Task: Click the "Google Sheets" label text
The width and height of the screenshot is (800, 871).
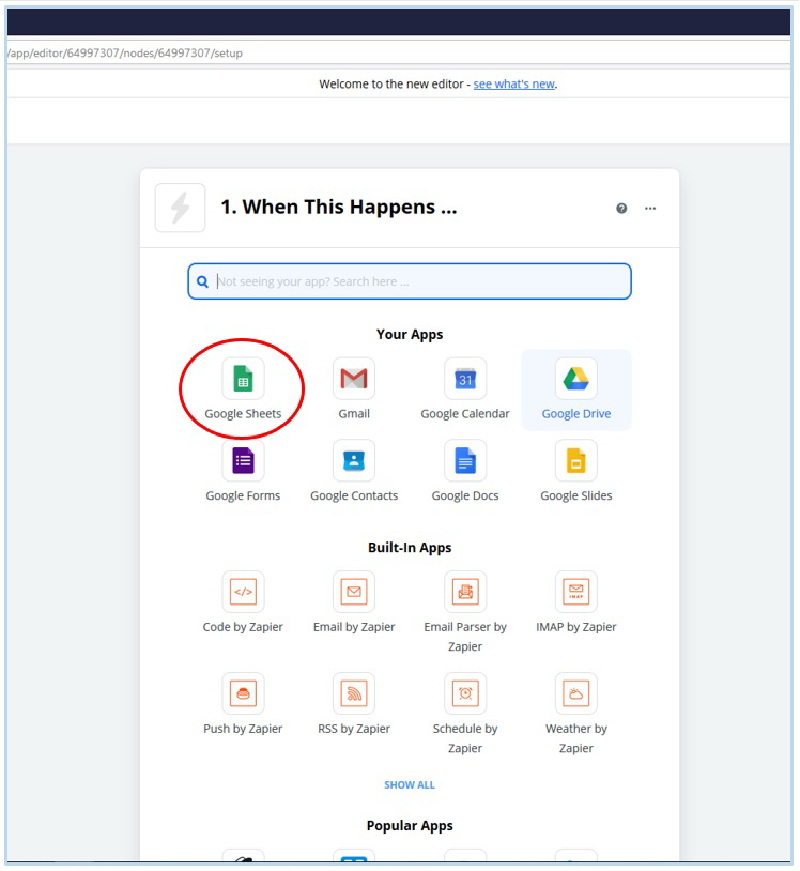Action: pyautogui.click(x=243, y=414)
